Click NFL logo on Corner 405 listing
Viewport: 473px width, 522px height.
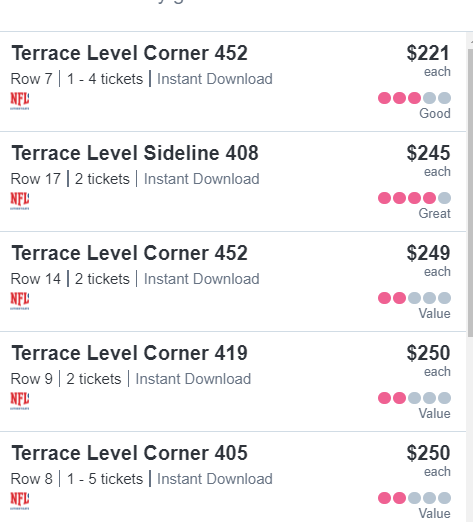point(20,501)
